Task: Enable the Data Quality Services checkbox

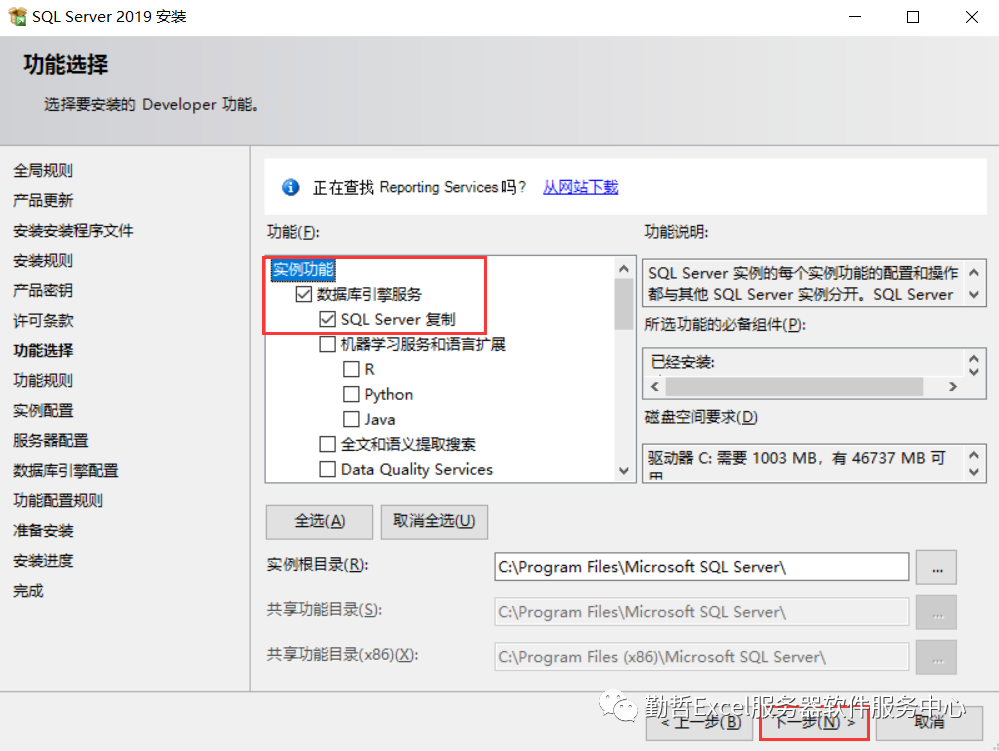Action: point(327,469)
